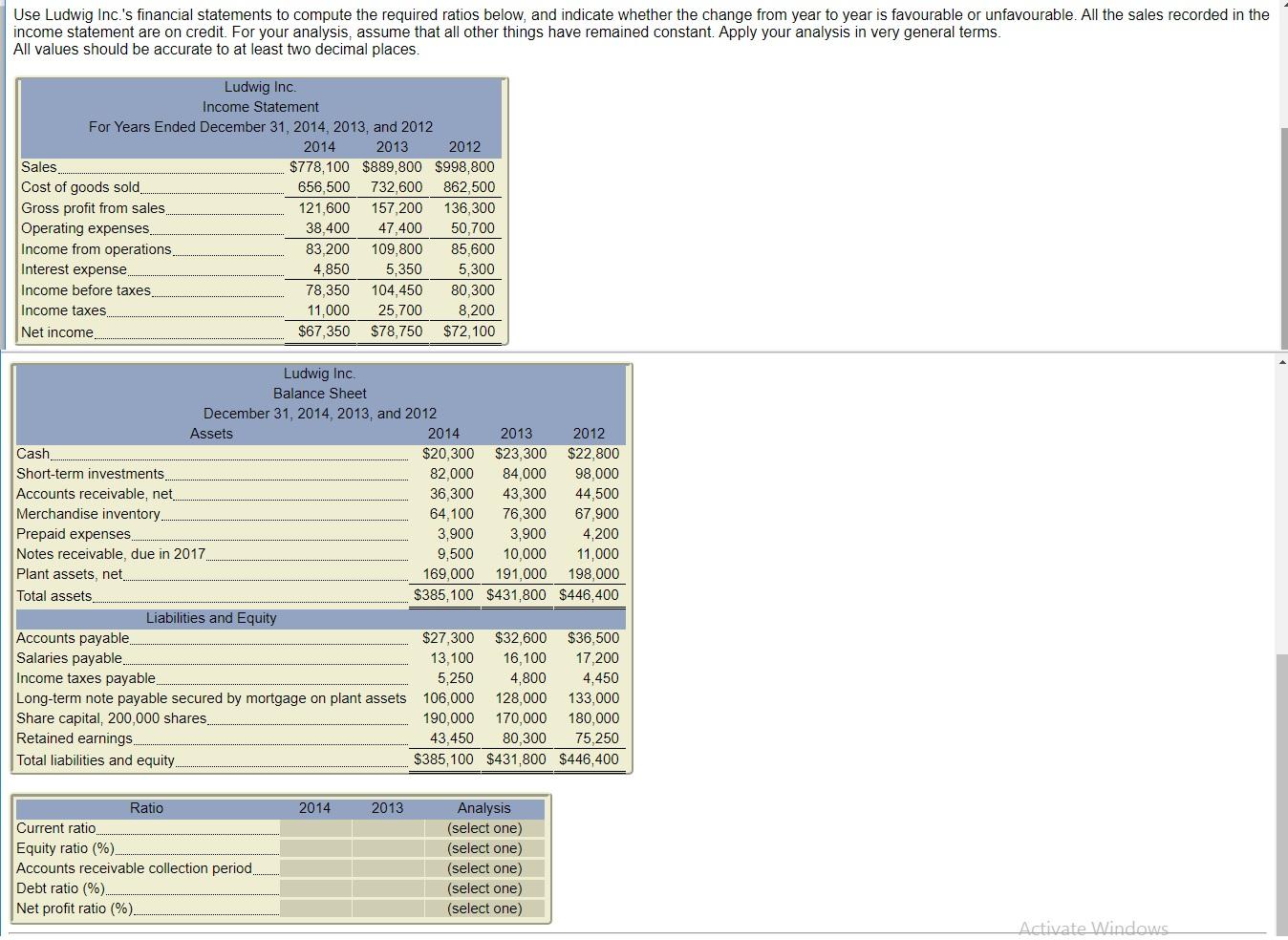
Task: Select the 2014 Long-term note payable value "106,000"
Action: [x=449, y=698]
